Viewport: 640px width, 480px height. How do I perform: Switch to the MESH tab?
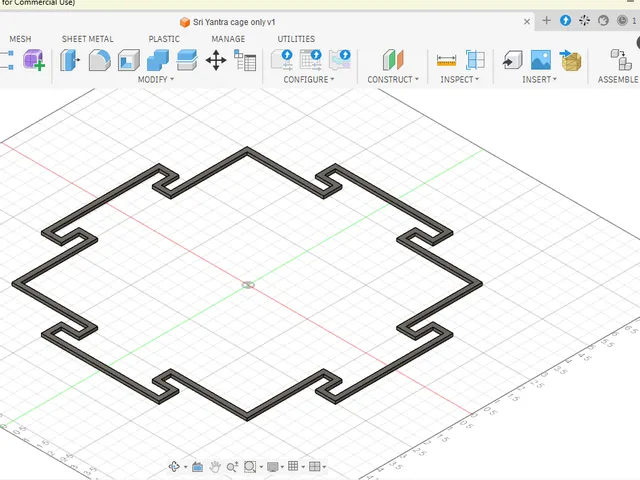20,39
